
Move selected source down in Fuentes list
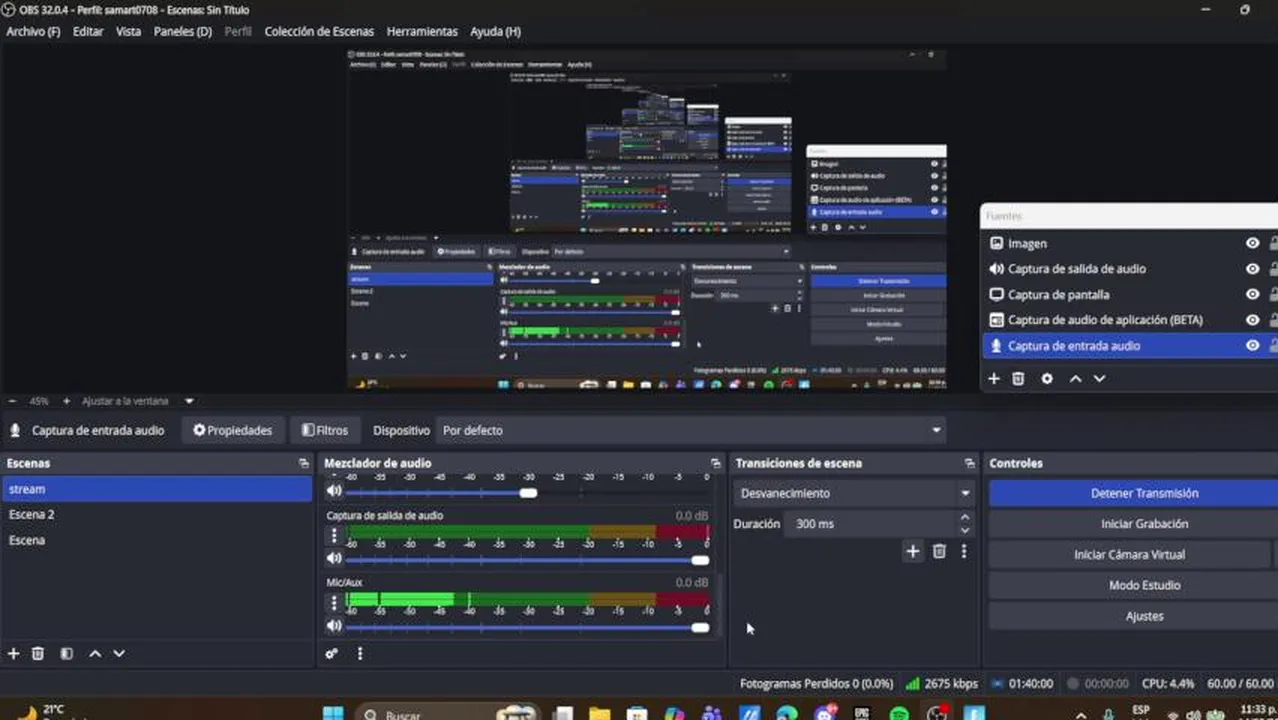pyautogui.click(x=1100, y=379)
